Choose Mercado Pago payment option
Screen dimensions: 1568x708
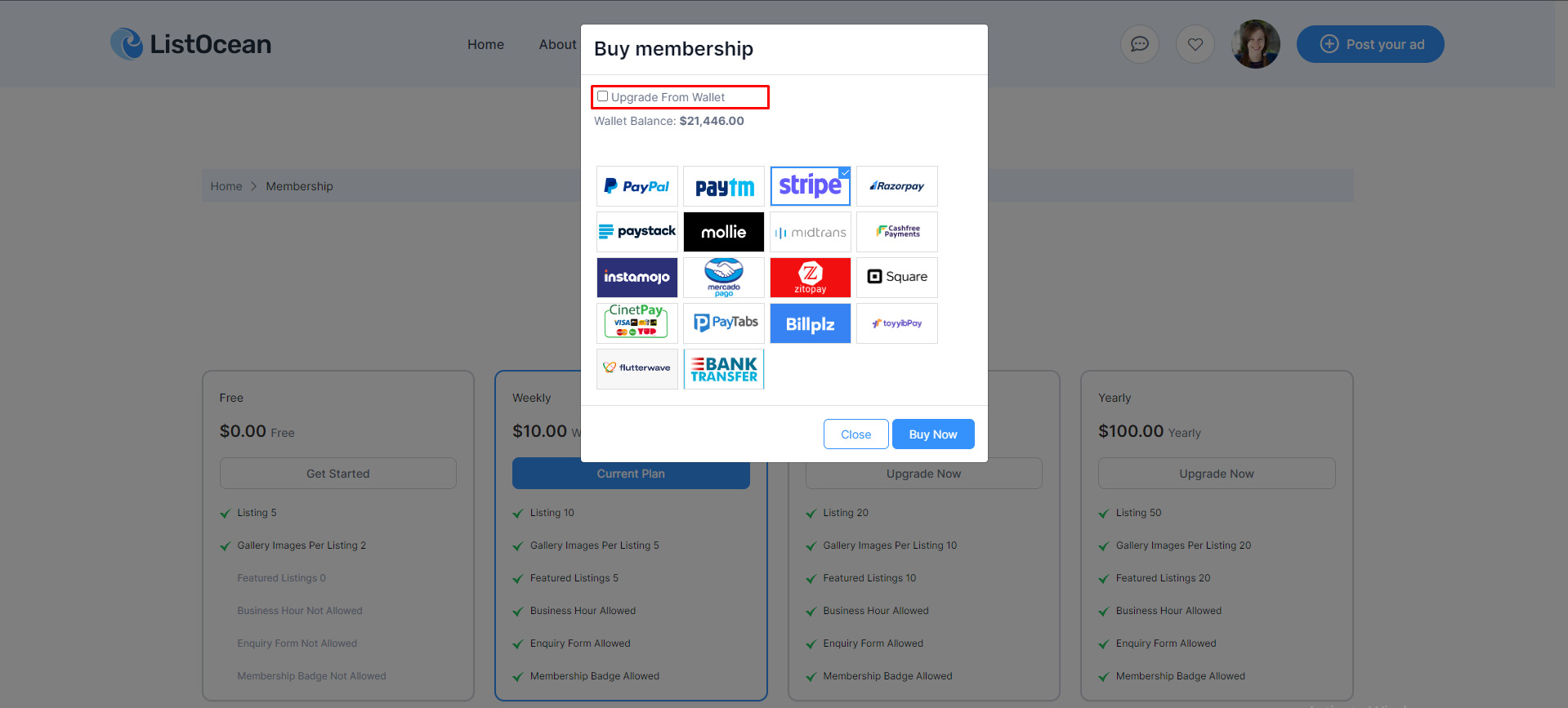click(x=724, y=278)
